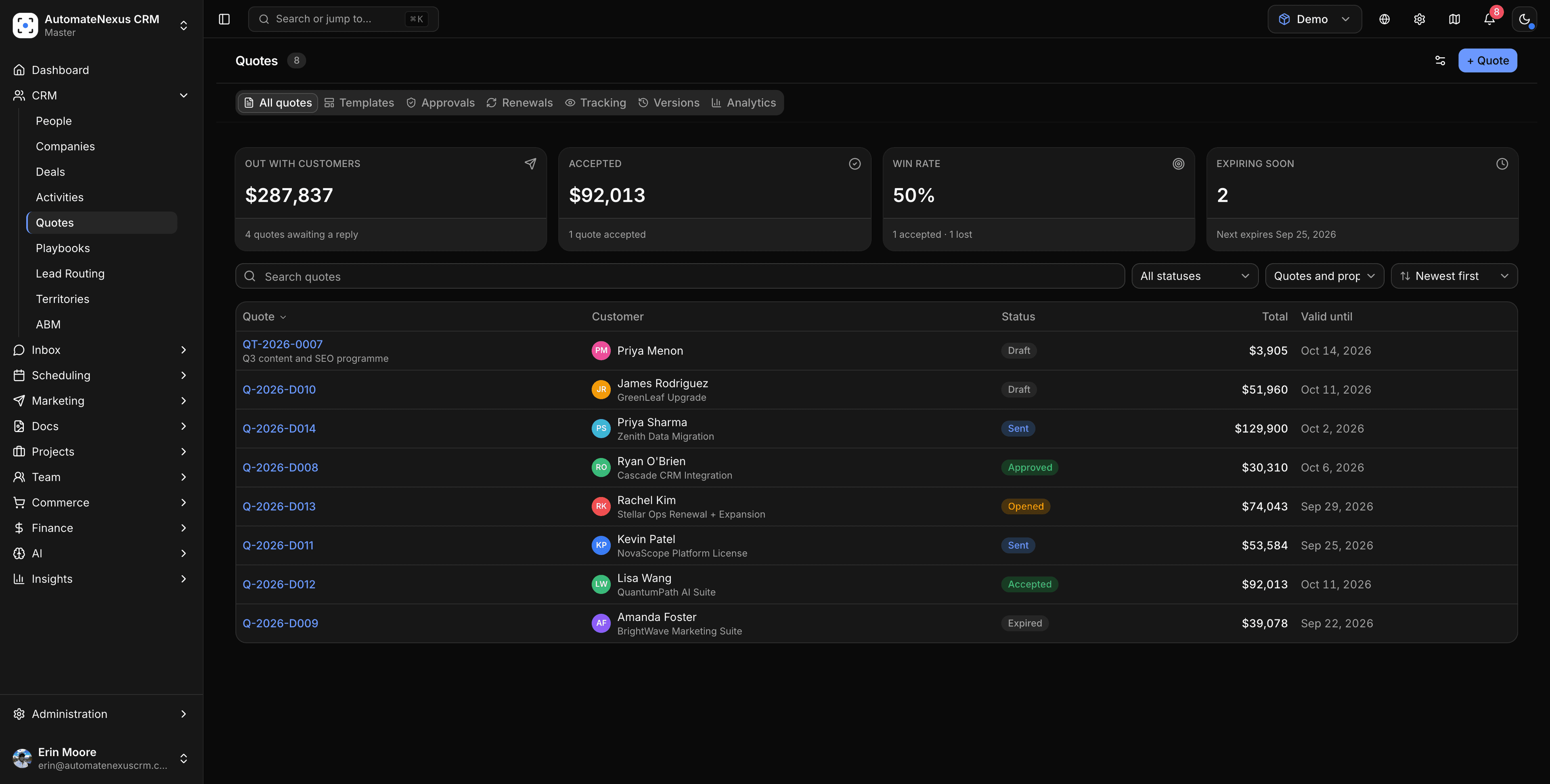Click the Search or jump to box
Viewport: 1550px width, 784px height.
[343, 19]
